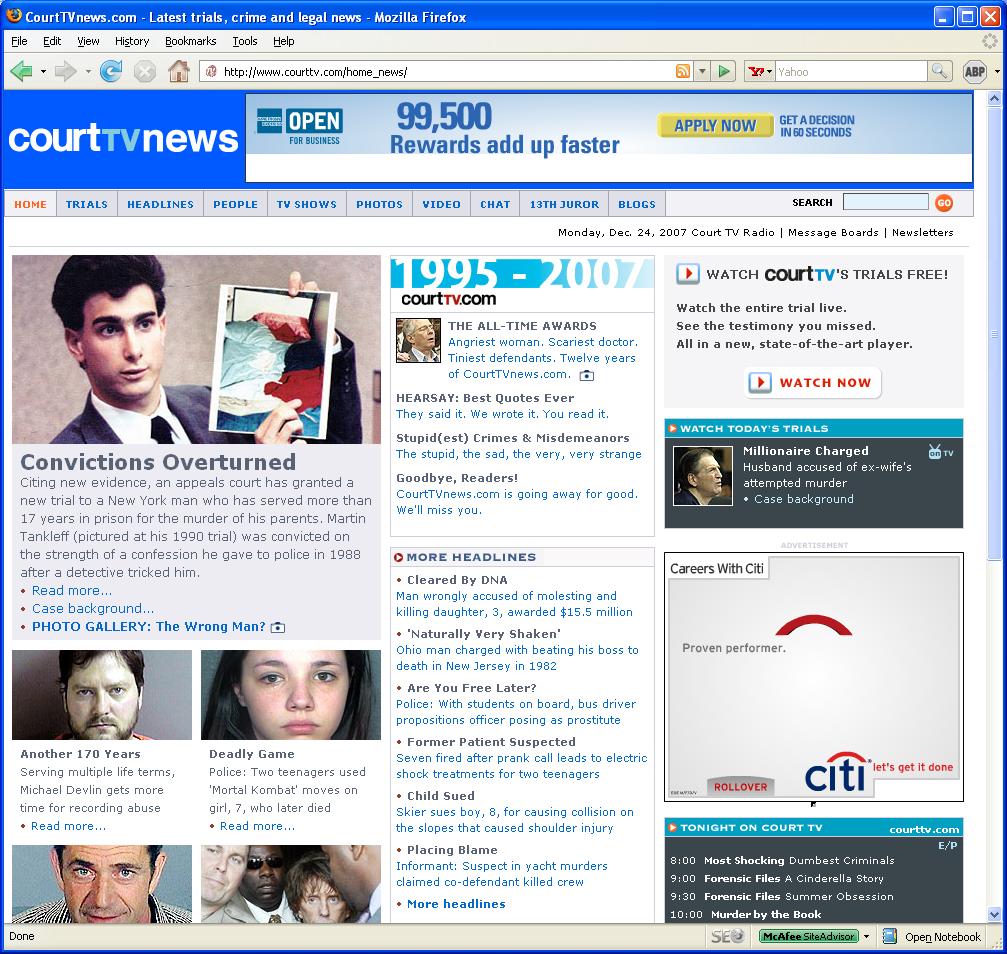Click the URL address bar
The image size is (1007, 954).
pyautogui.click(x=445, y=71)
